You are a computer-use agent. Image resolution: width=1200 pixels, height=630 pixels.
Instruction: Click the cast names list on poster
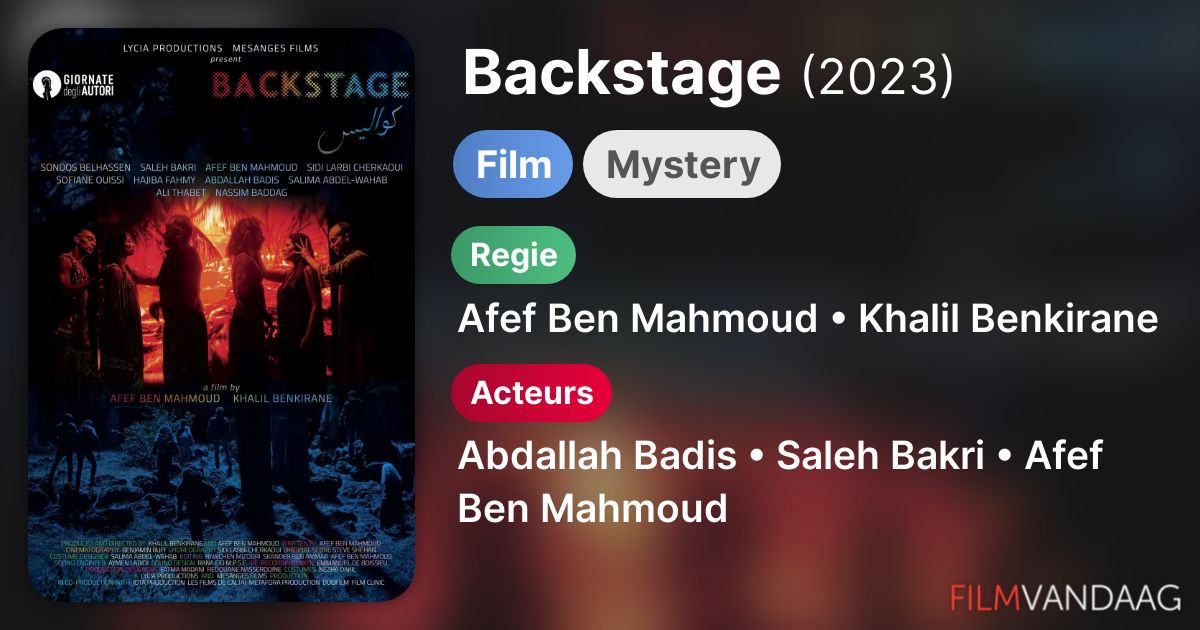click(x=221, y=180)
